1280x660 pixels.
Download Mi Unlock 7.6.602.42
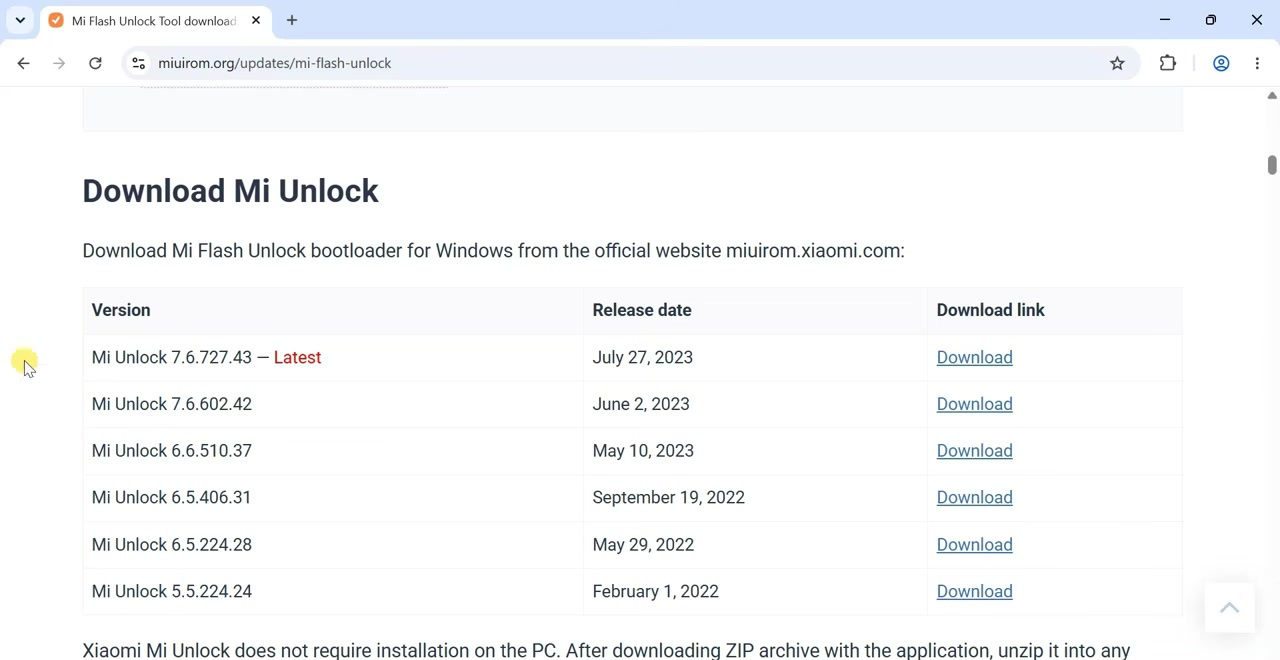click(x=974, y=404)
